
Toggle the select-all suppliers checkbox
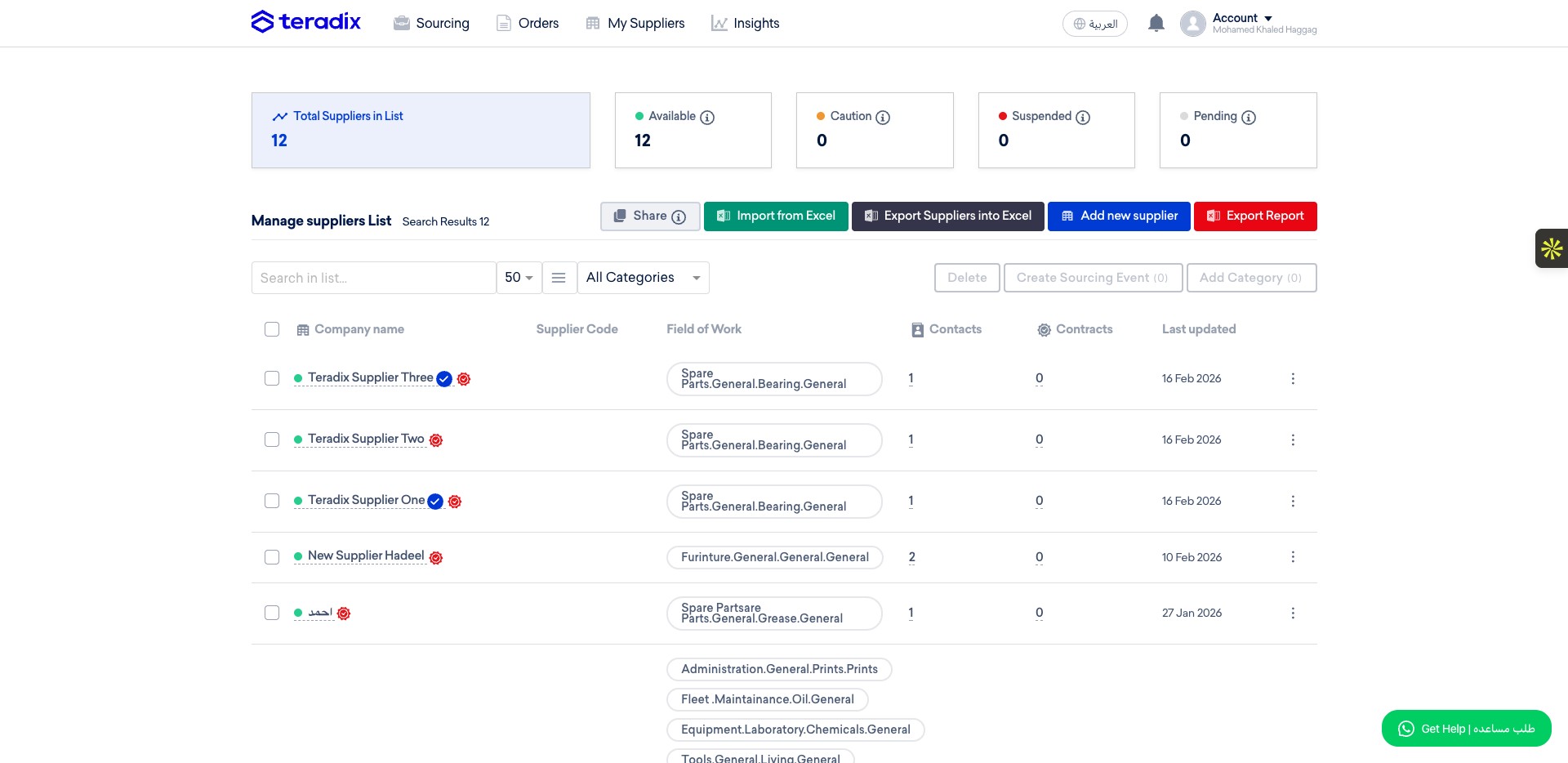point(272,329)
